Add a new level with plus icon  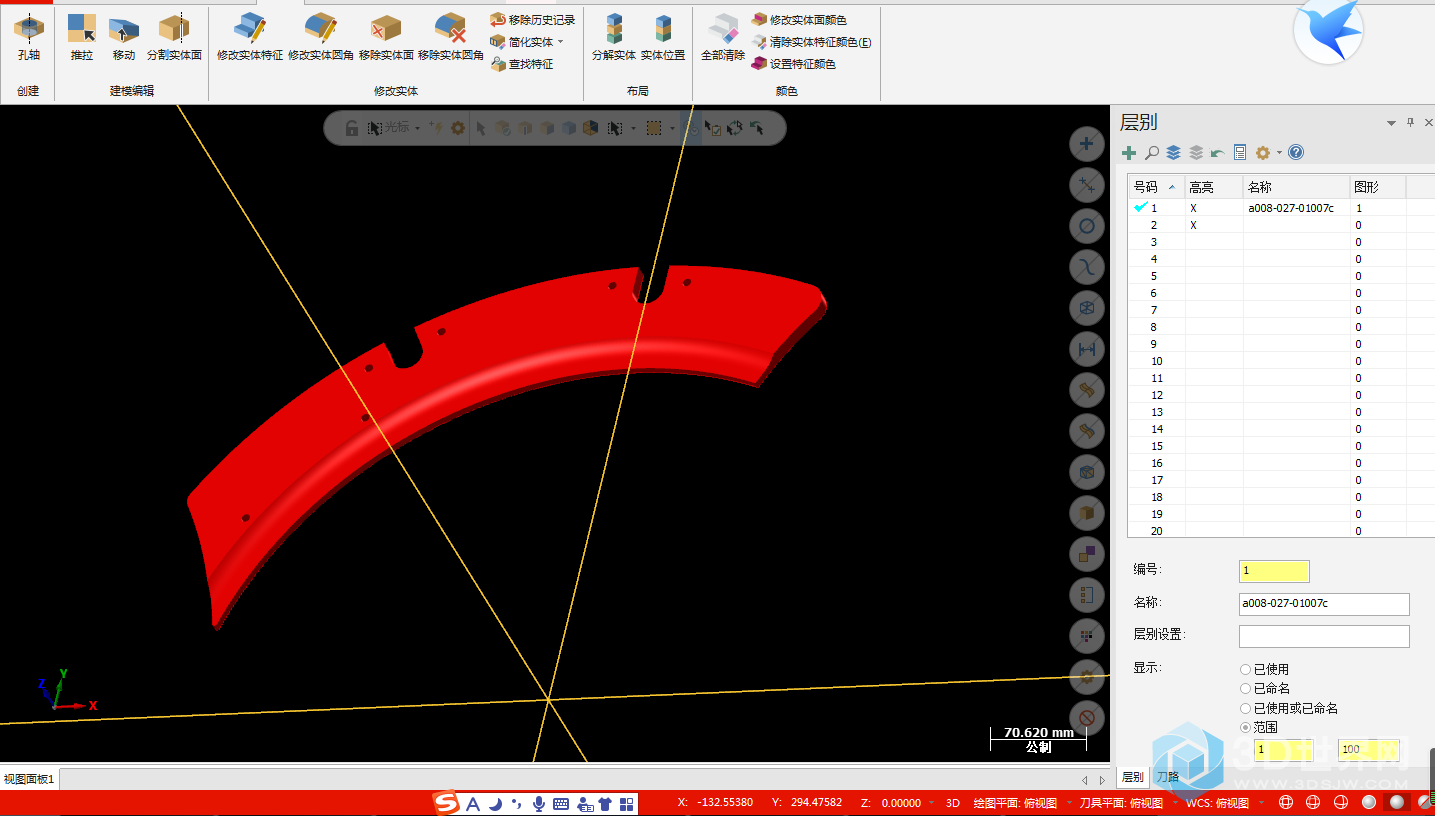[x=1129, y=153]
